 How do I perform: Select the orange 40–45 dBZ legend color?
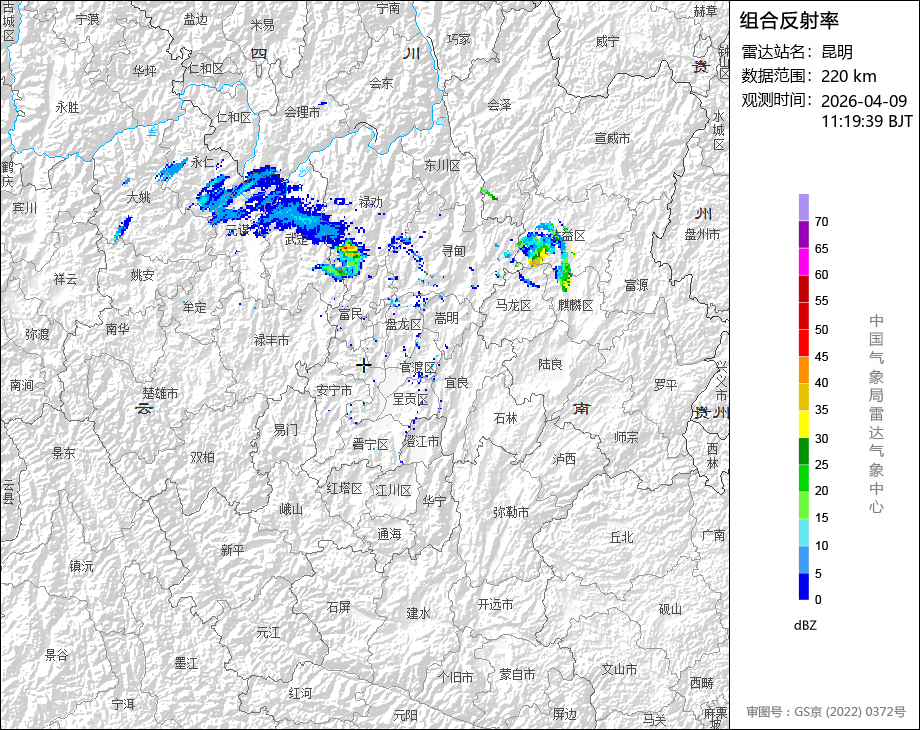pos(804,370)
